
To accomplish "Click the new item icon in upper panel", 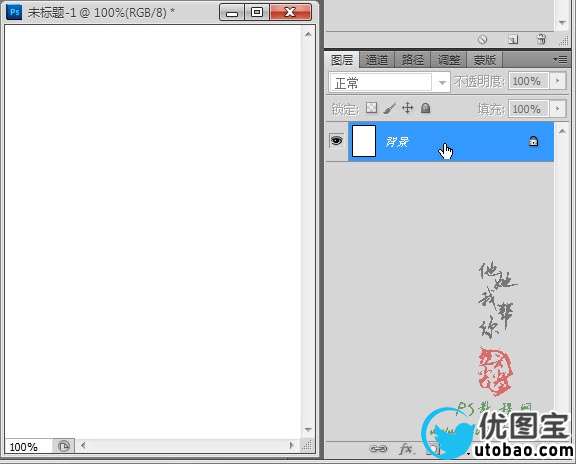I will tap(513, 39).
